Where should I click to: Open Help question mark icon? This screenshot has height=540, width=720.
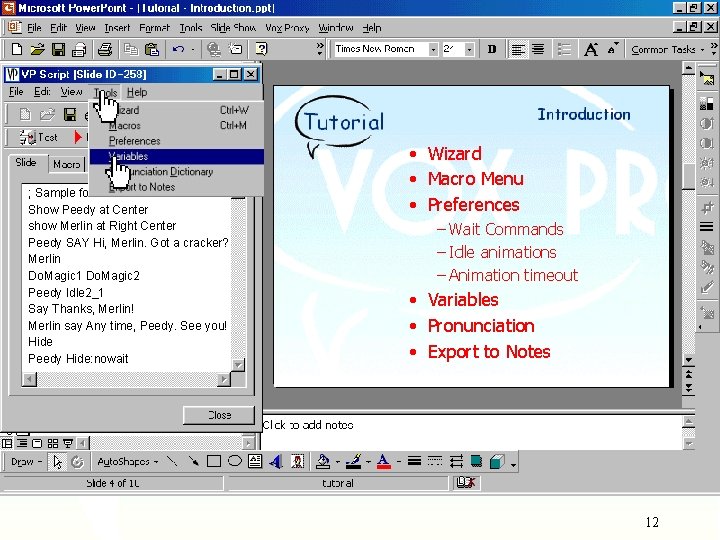[x=261, y=49]
